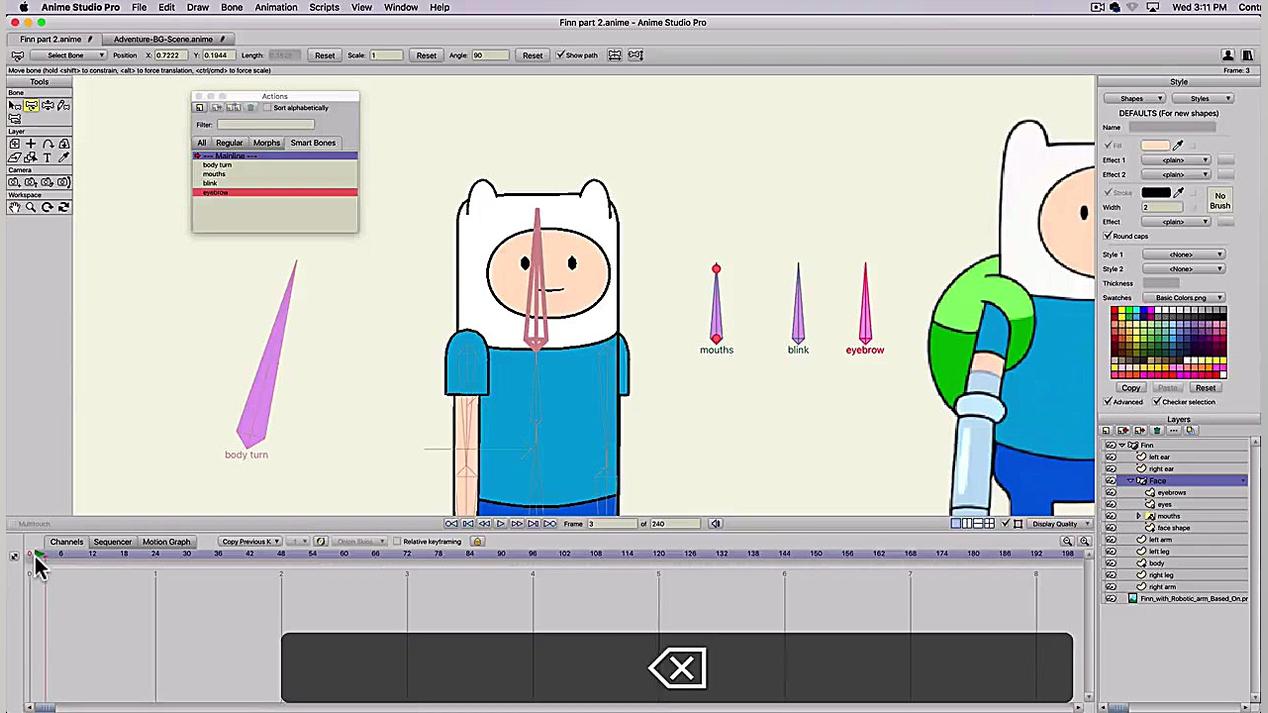This screenshot has height=713, width=1268.
Task: Expand the mouths layer group
Action: pyautogui.click(x=1139, y=516)
